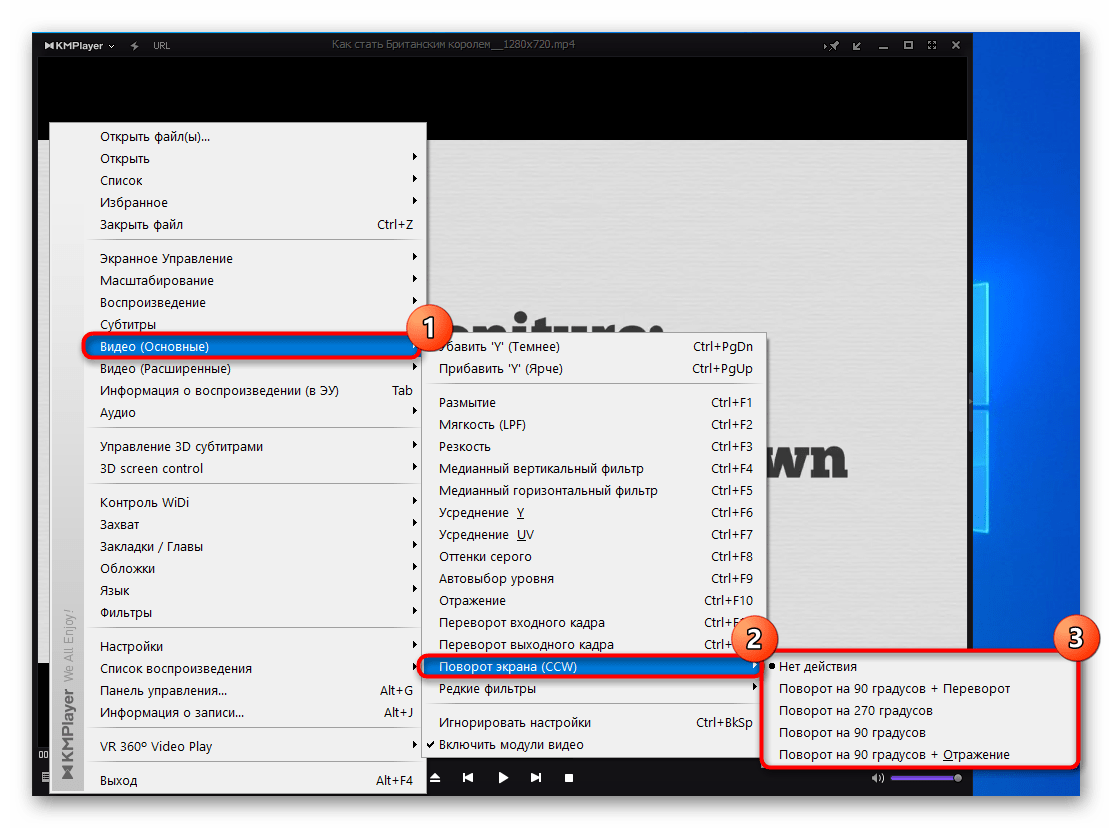Image resolution: width=1112 pixels, height=828 pixels.
Task: Open 'Список воспроизведения' entry
Action: [x=253, y=668]
